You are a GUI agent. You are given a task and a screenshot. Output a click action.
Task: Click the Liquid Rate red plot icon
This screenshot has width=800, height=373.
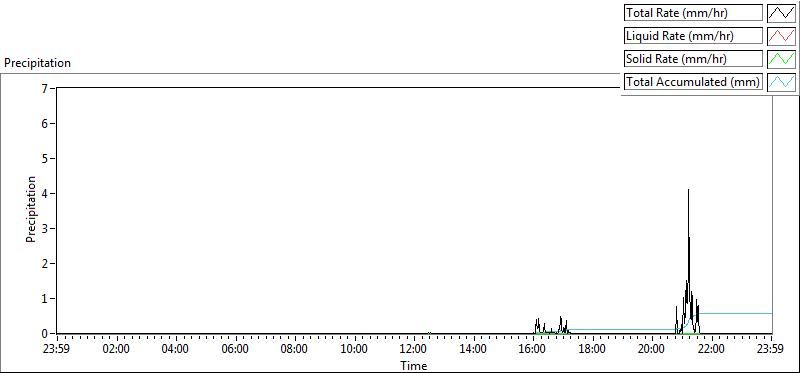[782, 36]
